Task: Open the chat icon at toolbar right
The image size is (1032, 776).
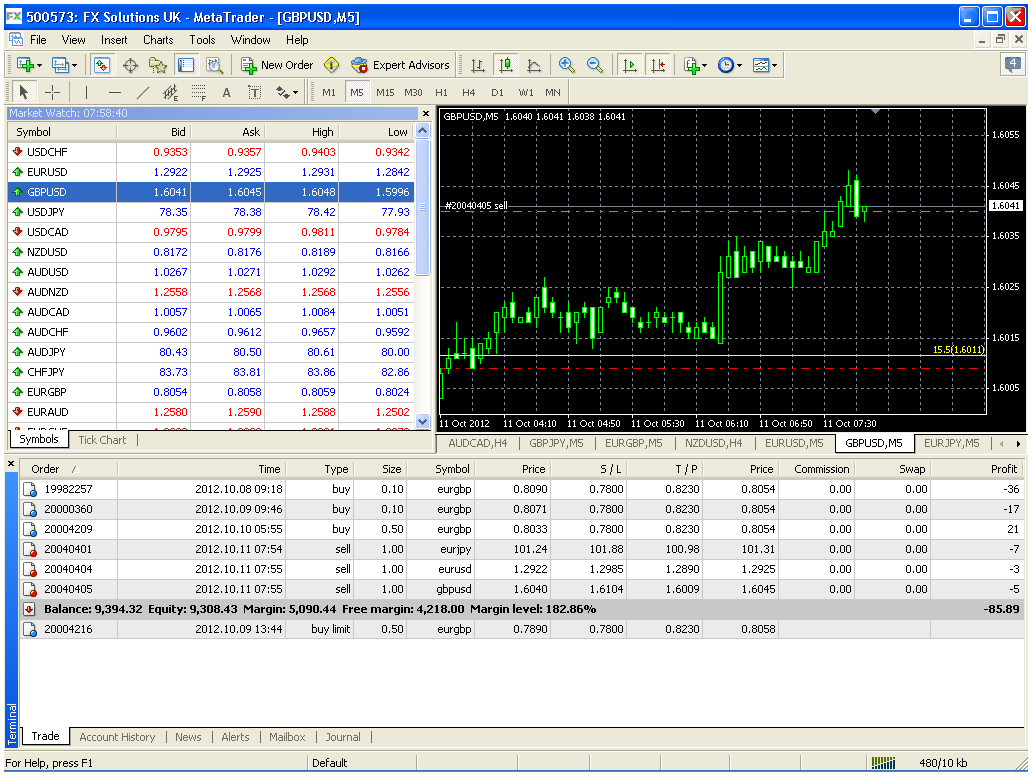Action: point(1012,65)
